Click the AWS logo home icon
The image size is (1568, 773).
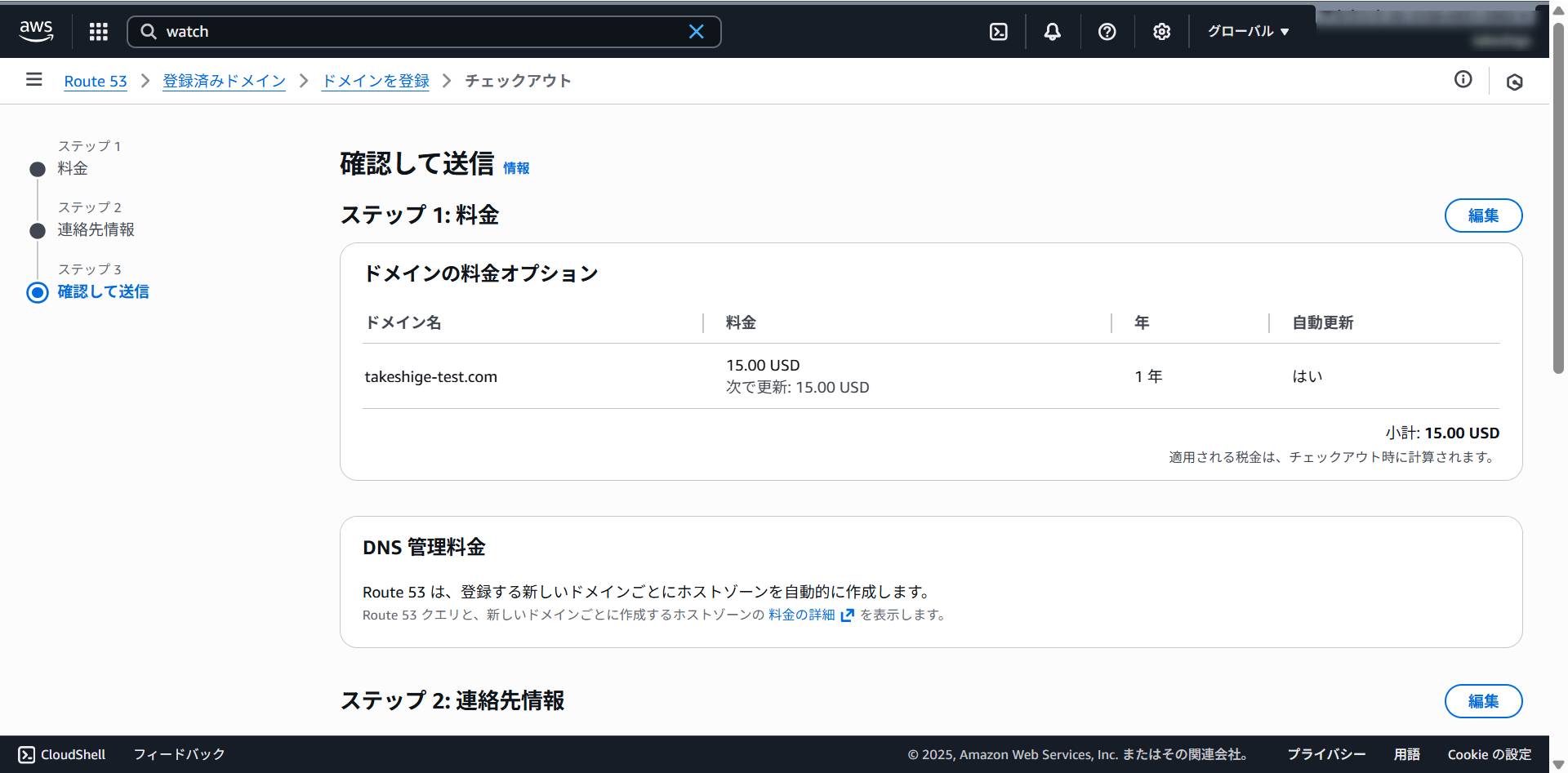[x=36, y=31]
